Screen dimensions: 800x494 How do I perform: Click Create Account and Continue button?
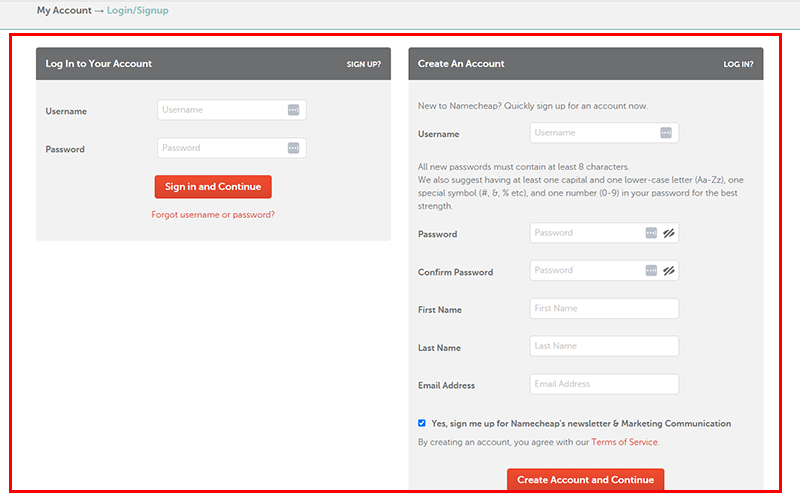pyautogui.click(x=585, y=480)
